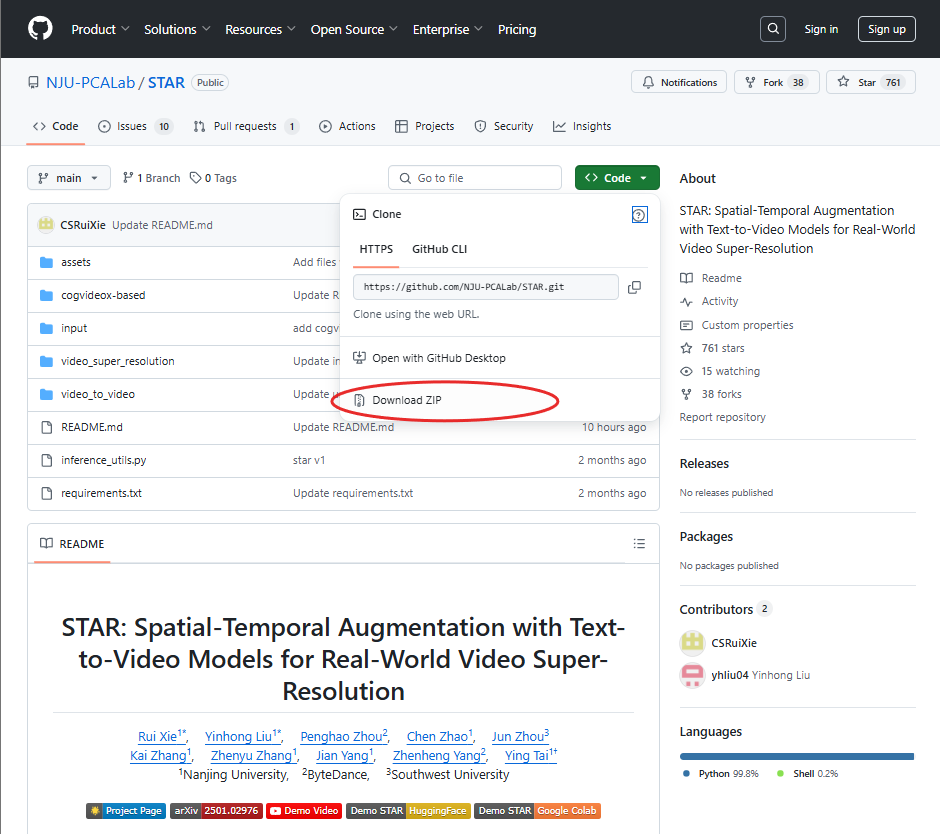Click the README.md file icon
The image size is (940, 834).
pos(46,427)
